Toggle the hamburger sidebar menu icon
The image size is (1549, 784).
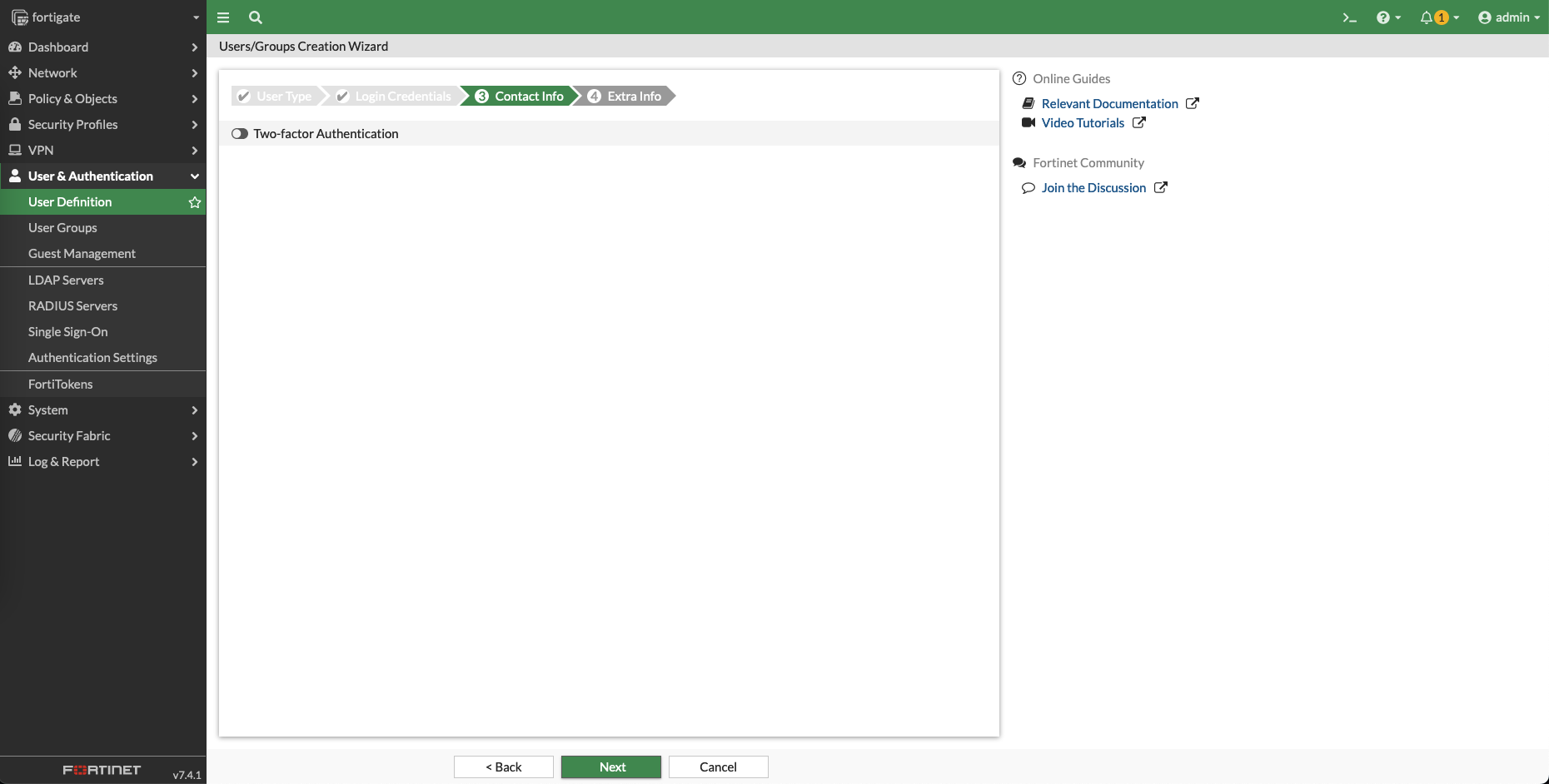pos(223,17)
